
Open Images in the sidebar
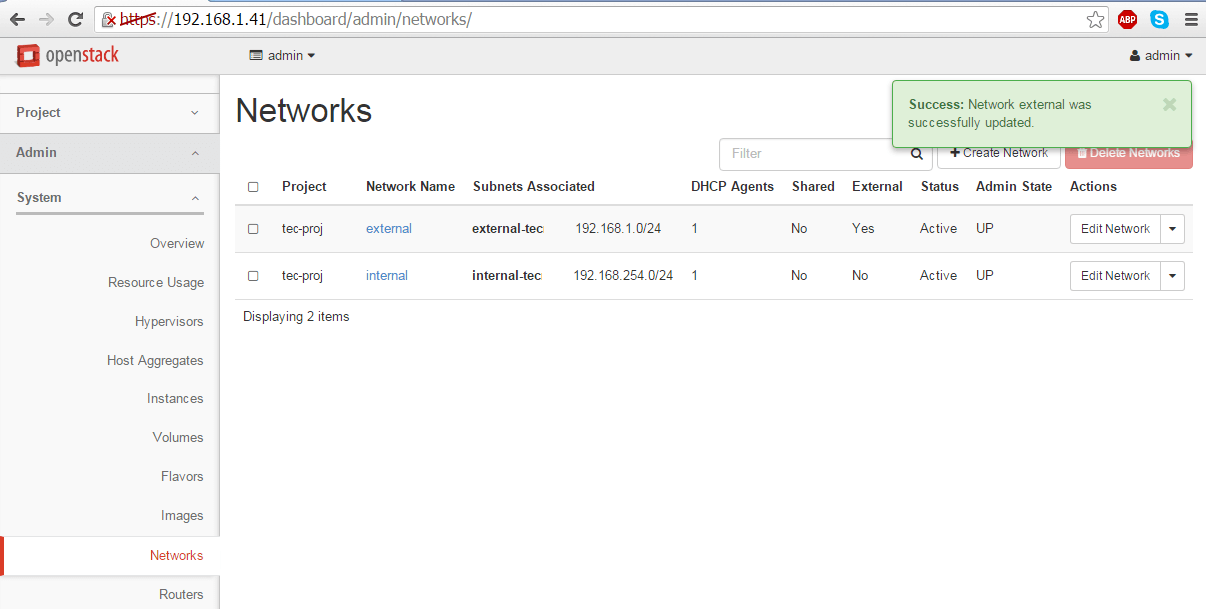pyautogui.click(x=182, y=516)
